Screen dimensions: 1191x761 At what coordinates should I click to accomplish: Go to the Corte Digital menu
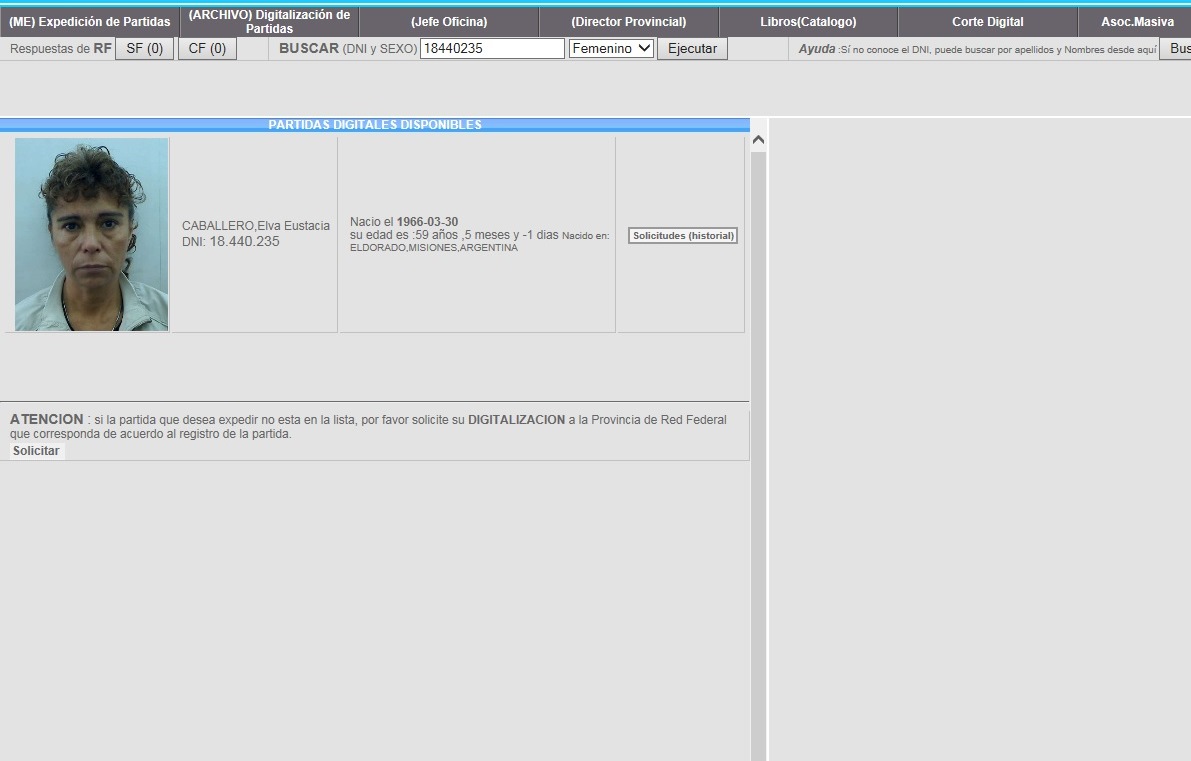tap(987, 22)
